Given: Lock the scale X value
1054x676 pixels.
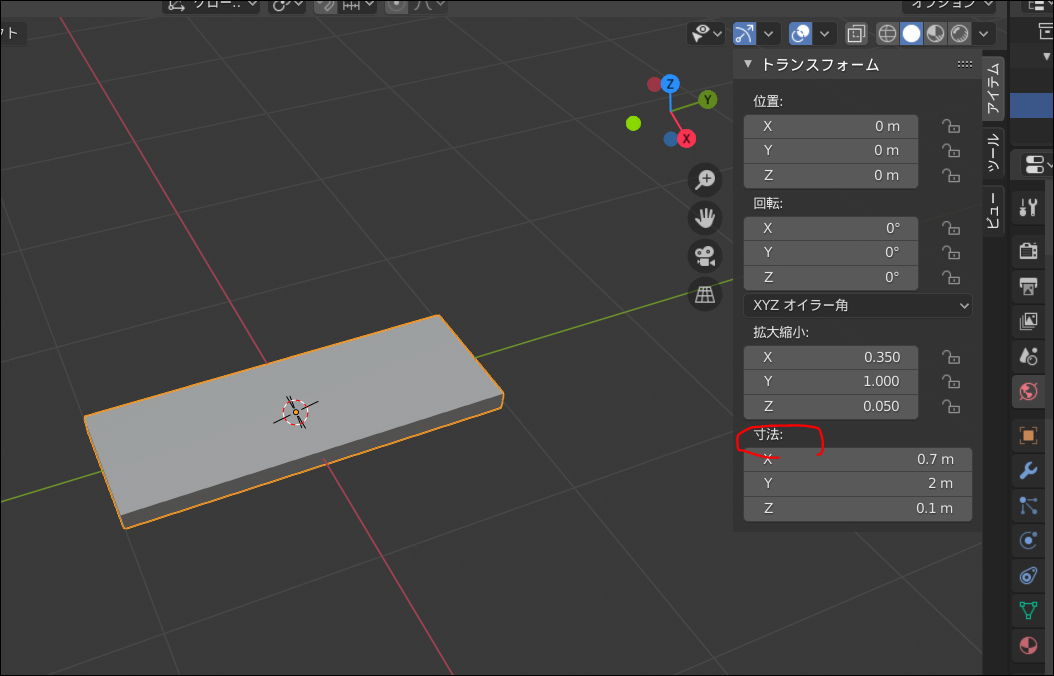Looking at the screenshot, I should tap(950, 357).
